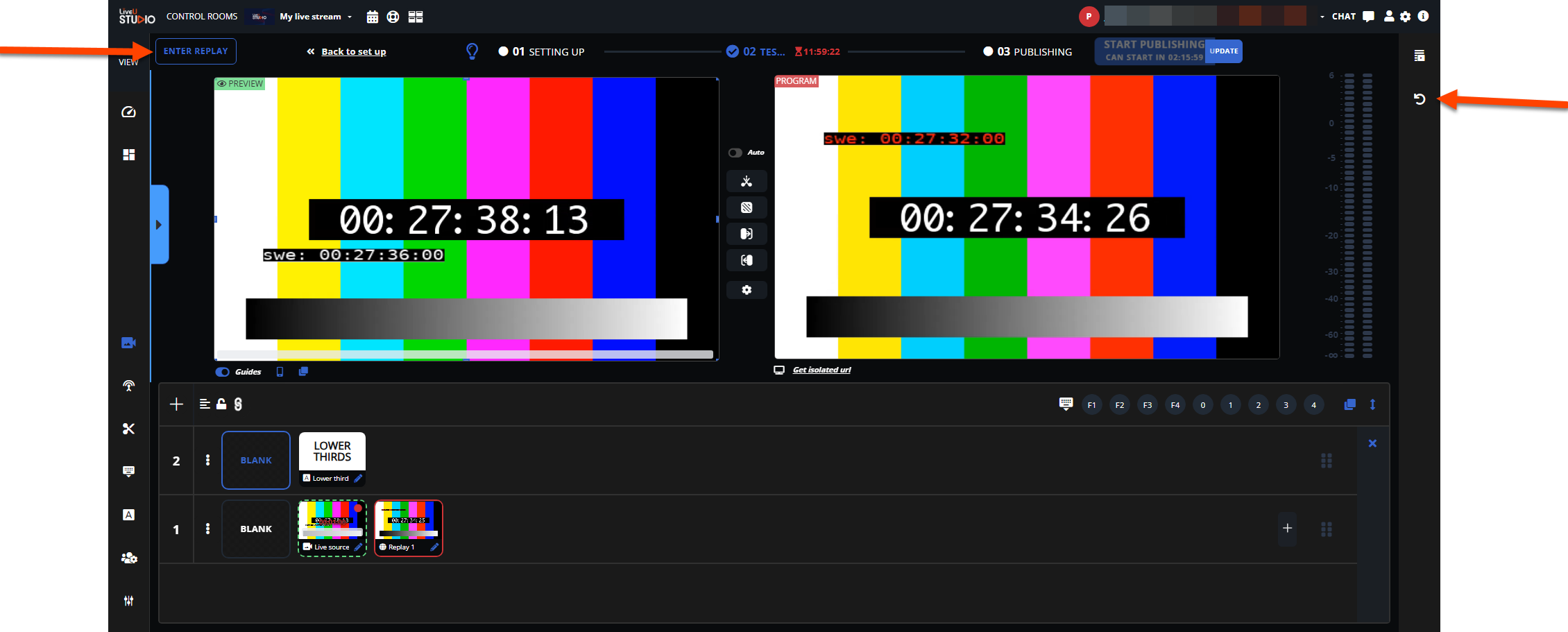1568x632 pixels.
Task: Click the calendar icon in top bar
Action: [x=373, y=17]
